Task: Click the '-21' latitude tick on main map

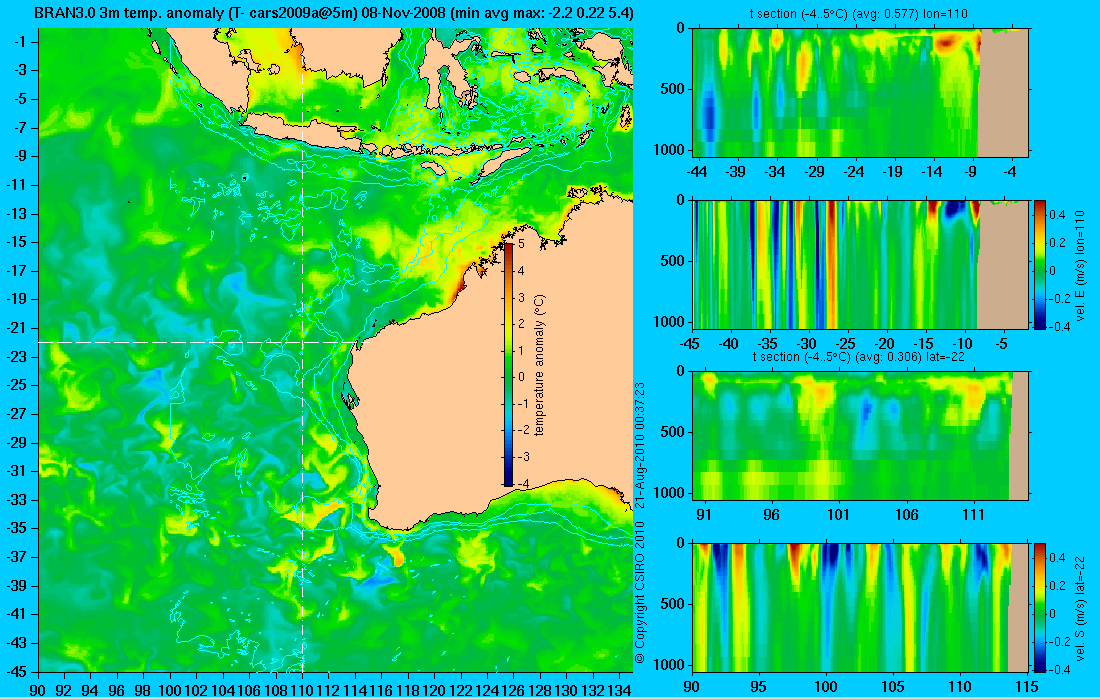Action: tap(16, 328)
